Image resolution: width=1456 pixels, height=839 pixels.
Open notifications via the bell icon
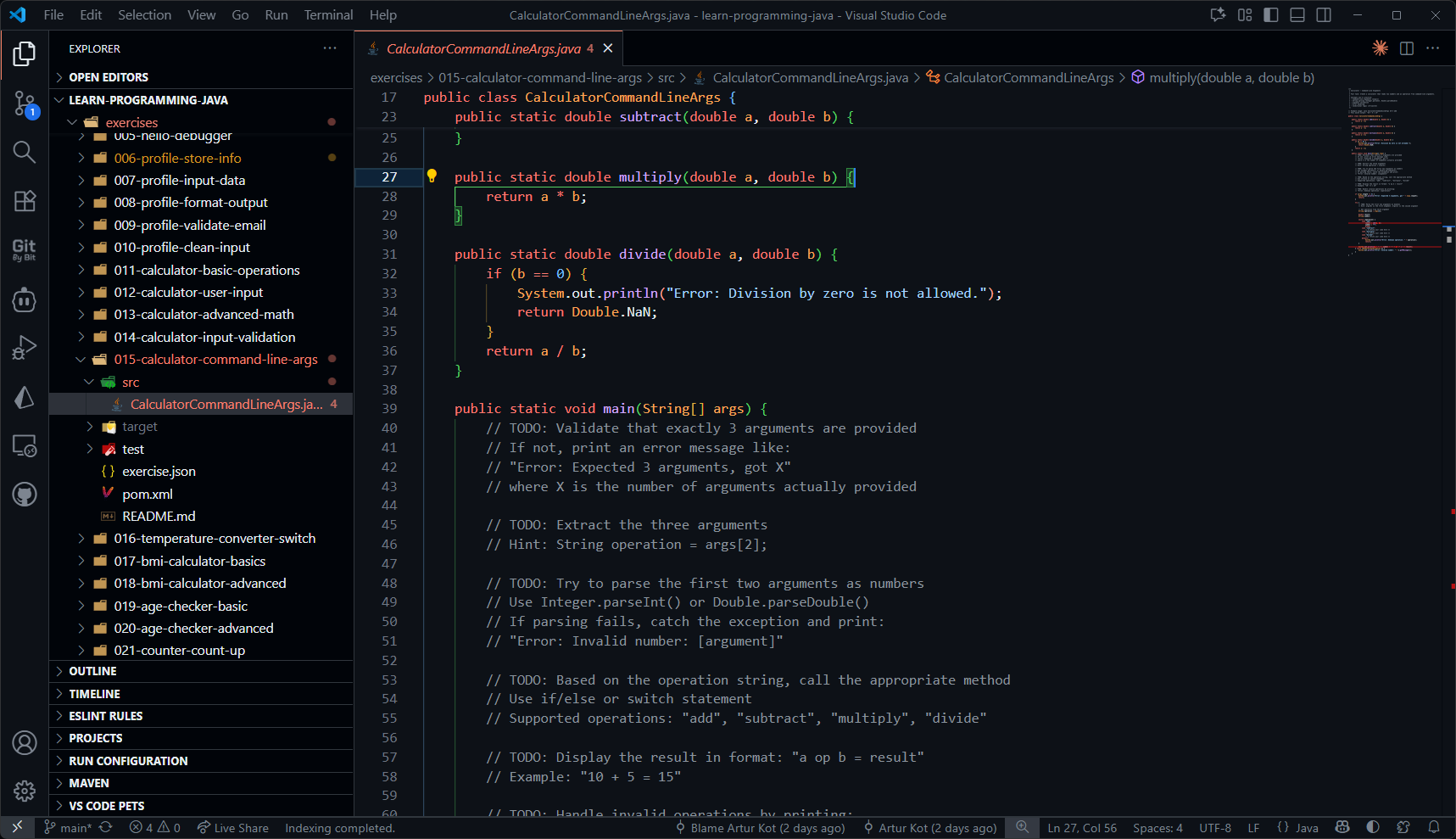[x=1434, y=827]
